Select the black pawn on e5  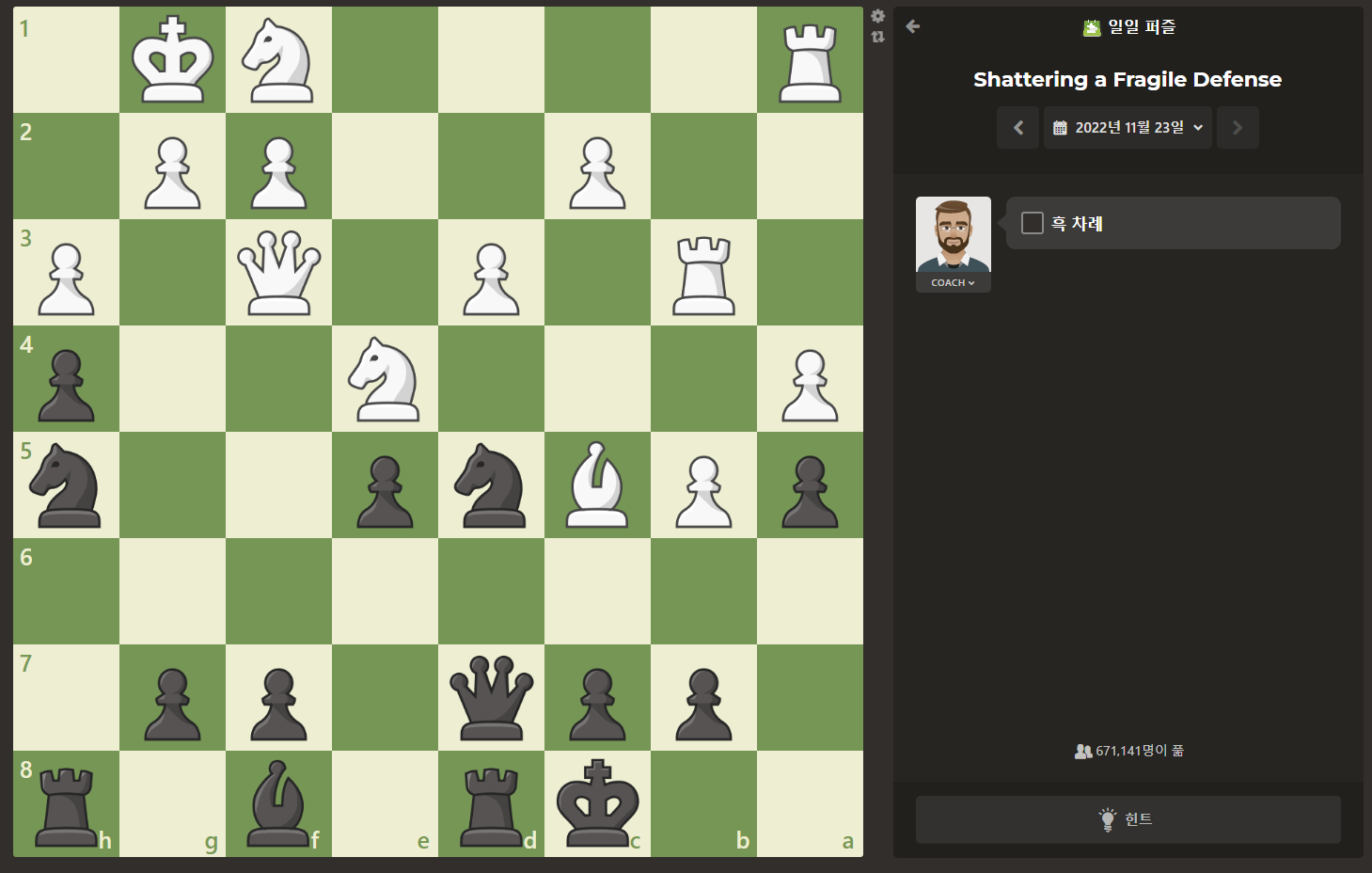(386, 492)
